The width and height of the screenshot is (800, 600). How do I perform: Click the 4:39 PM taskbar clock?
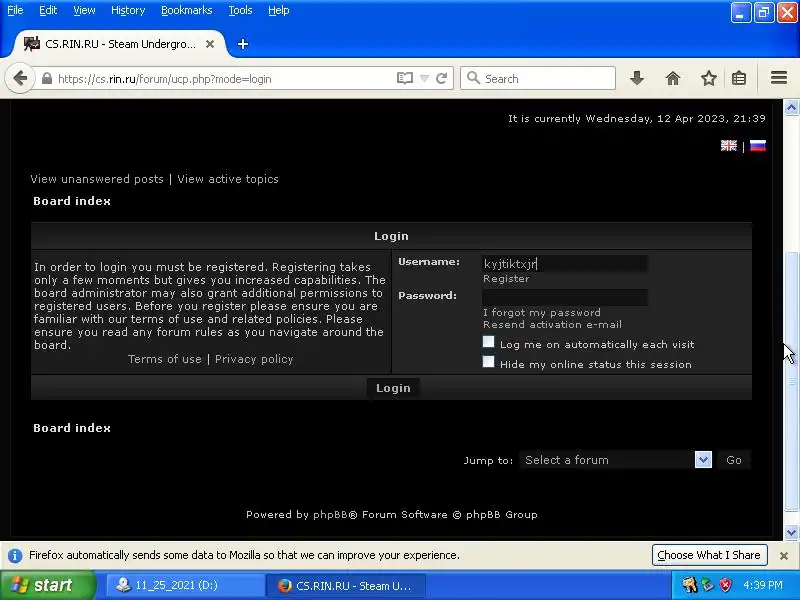click(763, 585)
